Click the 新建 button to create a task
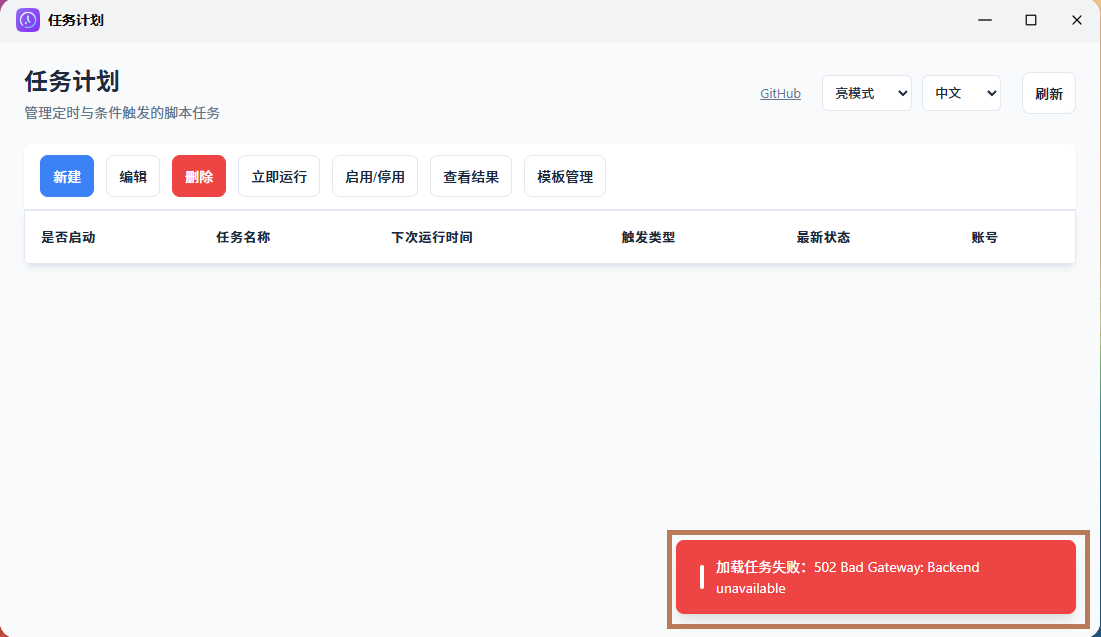Screen dimensions: 1101x637 [x=66, y=176]
